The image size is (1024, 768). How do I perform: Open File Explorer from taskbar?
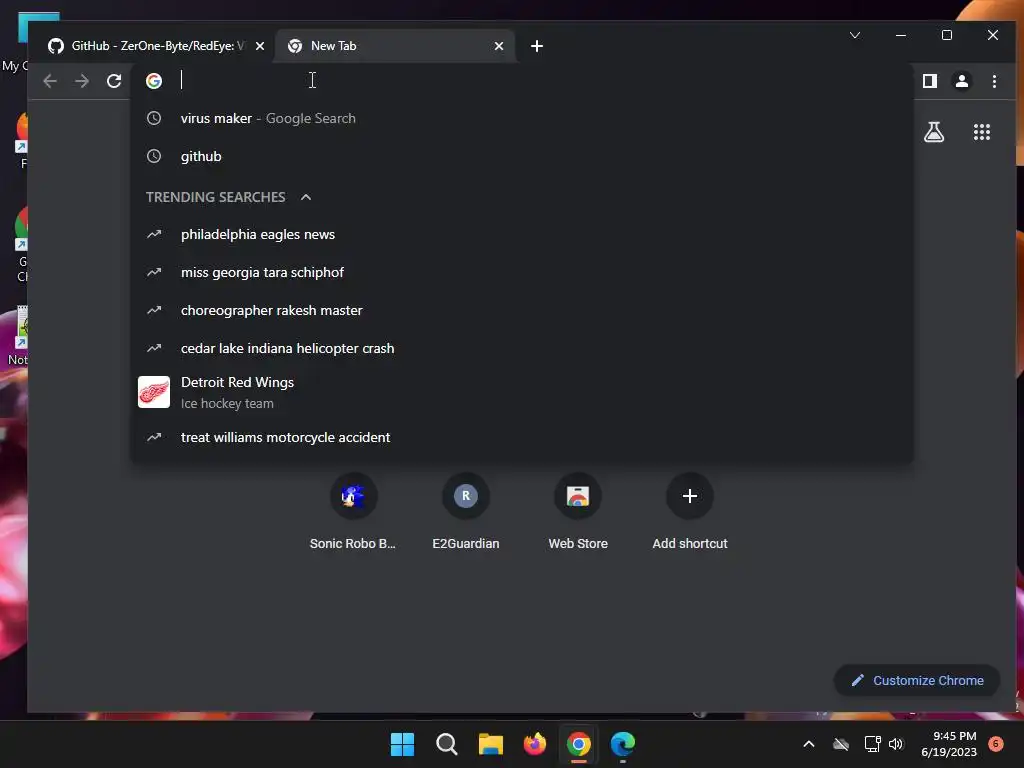(x=490, y=744)
